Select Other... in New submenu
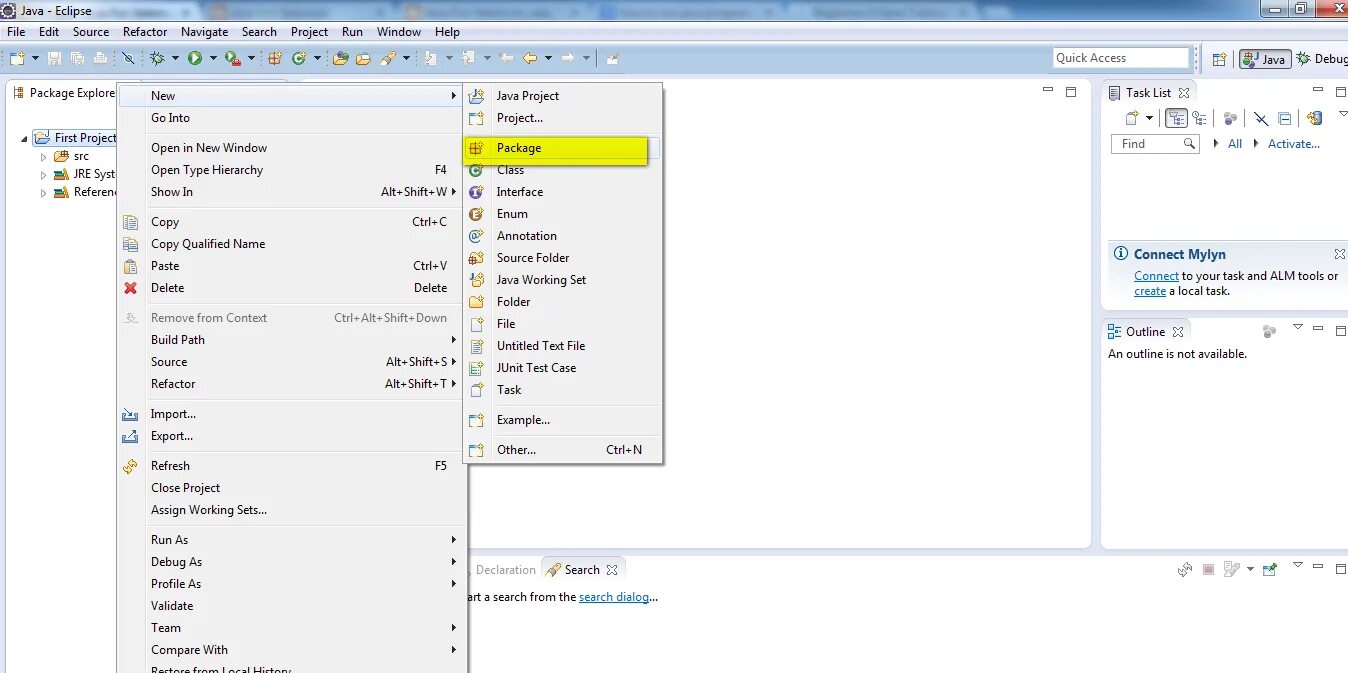 [x=562, y=450]
